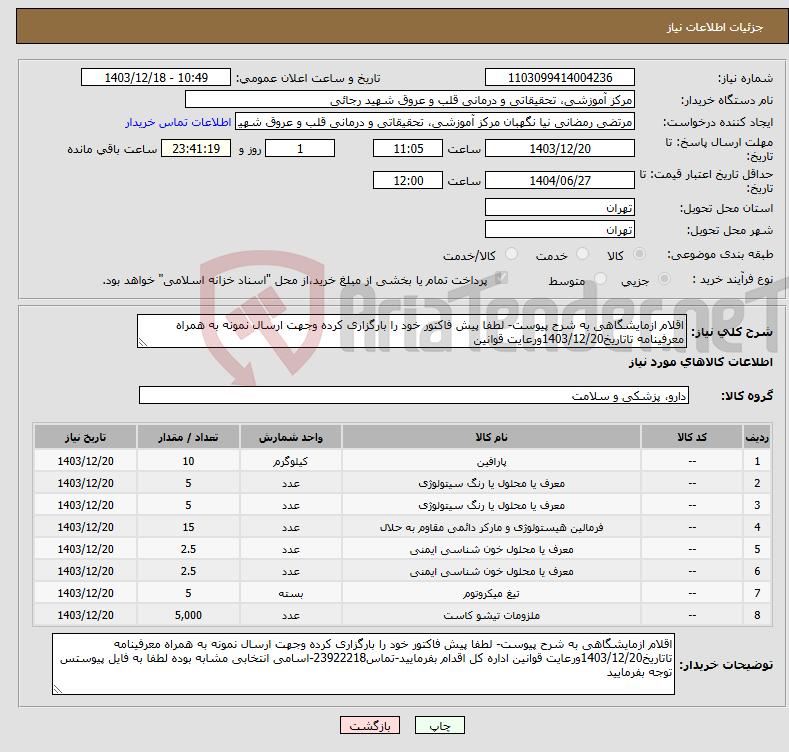Click the buyer organization name field
The width and height of the screenshot is (789, 752).
[x=410, y=100]
